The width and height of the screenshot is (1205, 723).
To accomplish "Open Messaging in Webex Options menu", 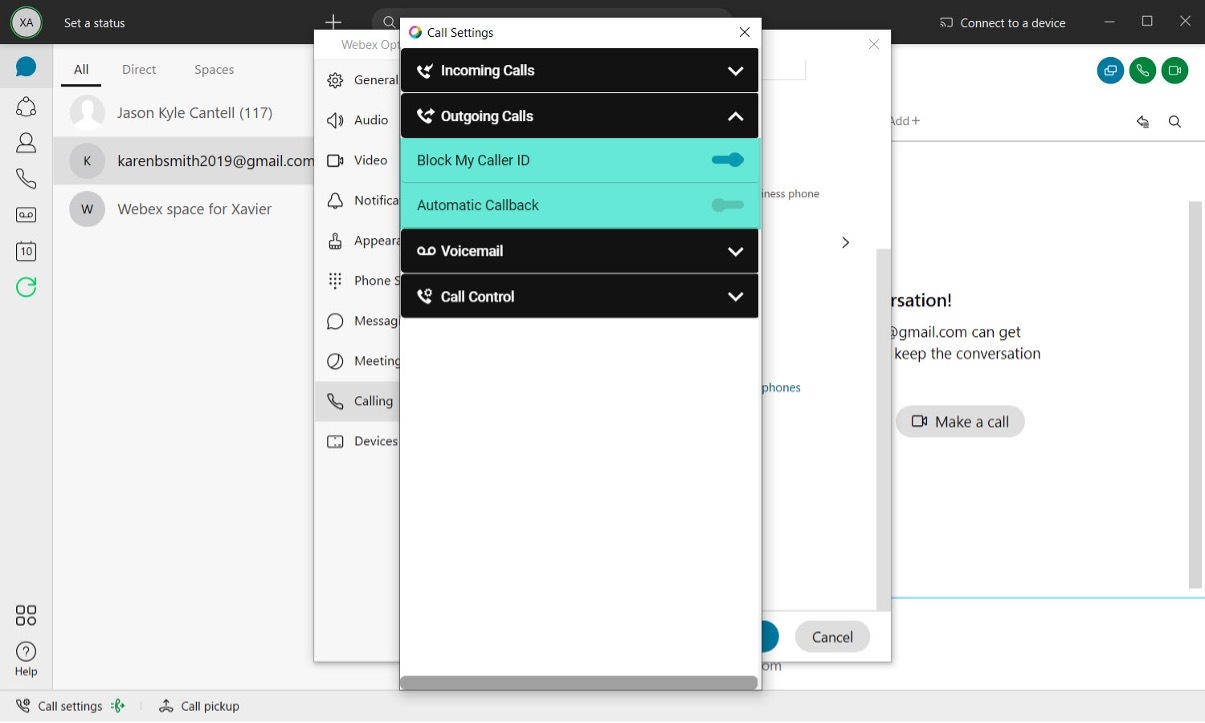I will (x=357, y=321).
